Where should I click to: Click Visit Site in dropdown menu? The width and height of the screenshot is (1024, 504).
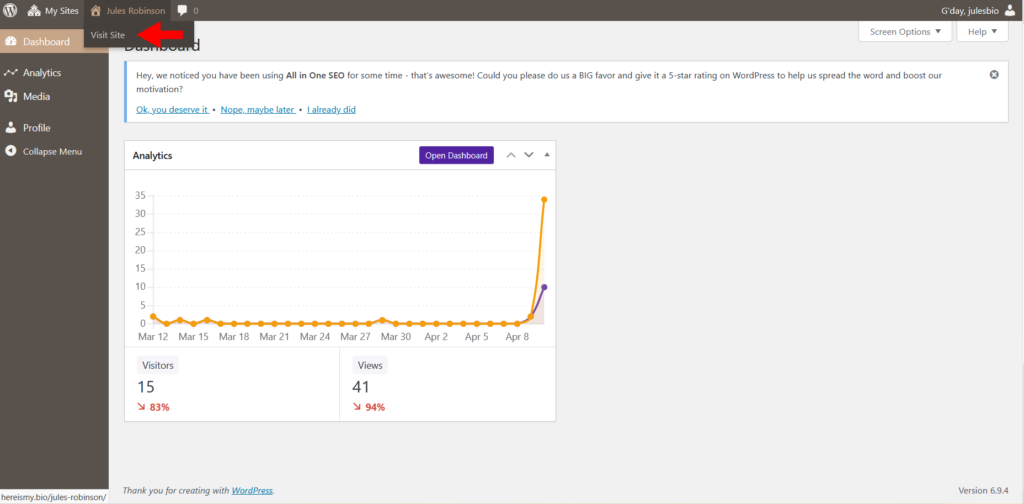pyautogui.click(x=108, y=35)
